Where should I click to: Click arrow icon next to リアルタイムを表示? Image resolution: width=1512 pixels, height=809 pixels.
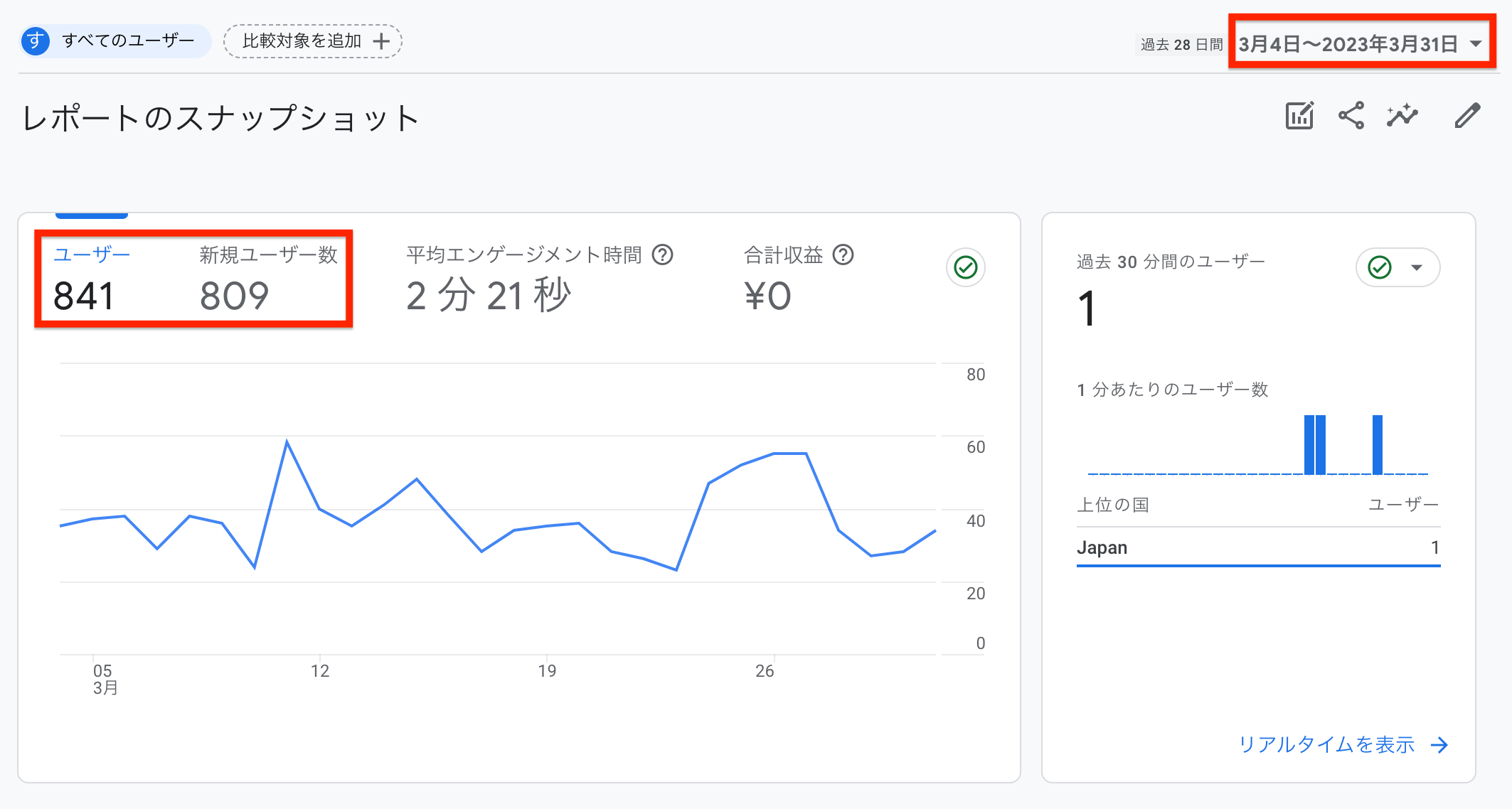coord(1439,745)
